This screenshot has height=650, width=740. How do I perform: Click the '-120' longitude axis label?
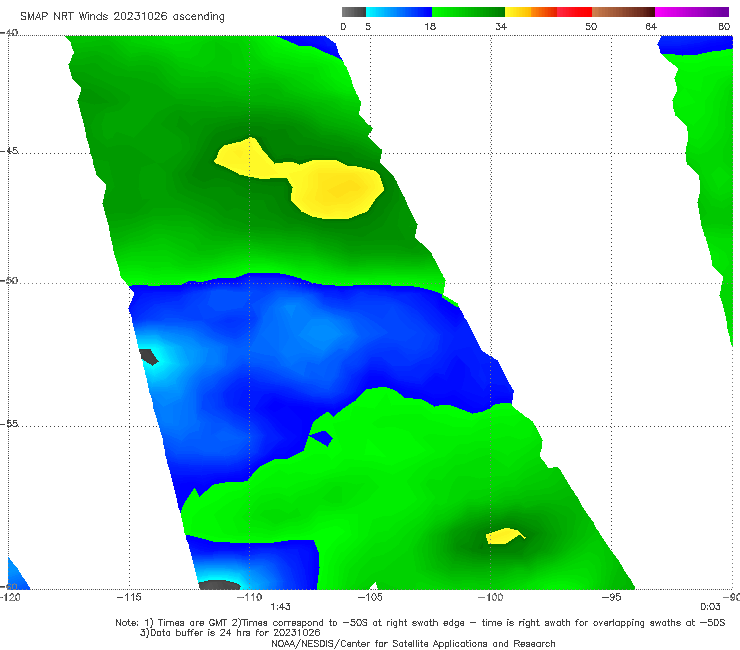tap(10, 597)
